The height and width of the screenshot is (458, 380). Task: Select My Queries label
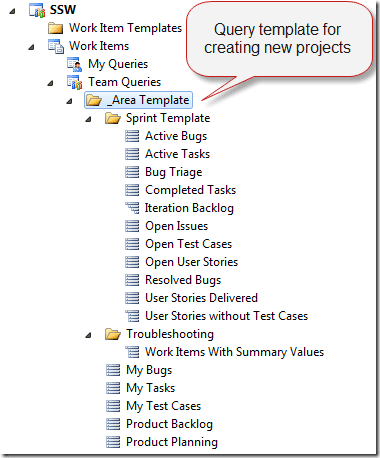coord(118,64)
